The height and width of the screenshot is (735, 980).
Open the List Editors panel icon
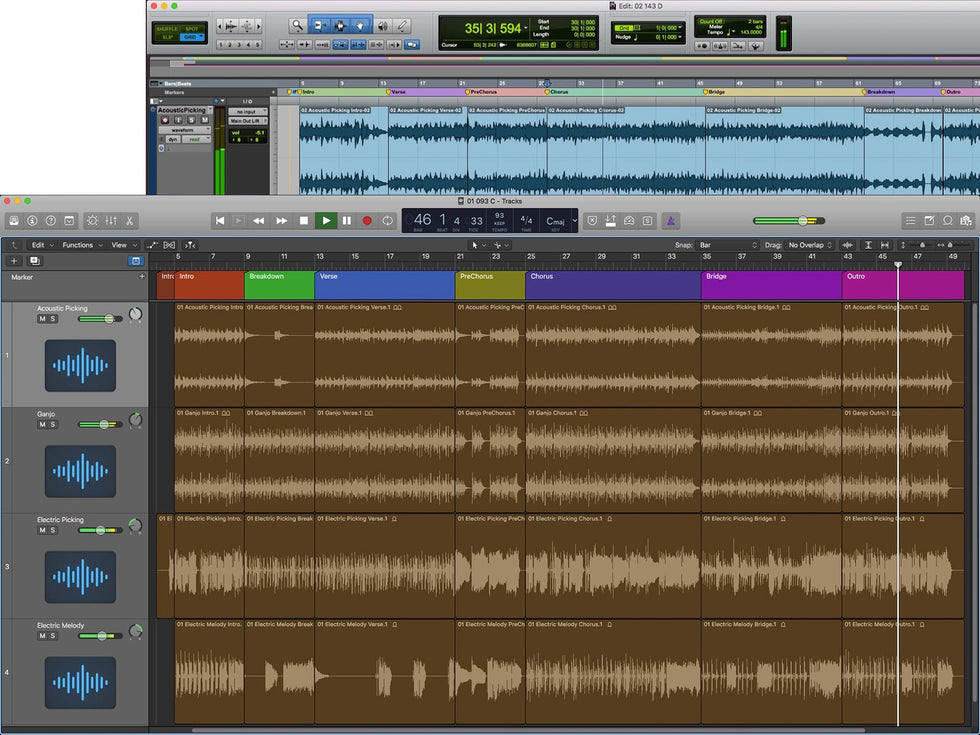pos(910,220)
